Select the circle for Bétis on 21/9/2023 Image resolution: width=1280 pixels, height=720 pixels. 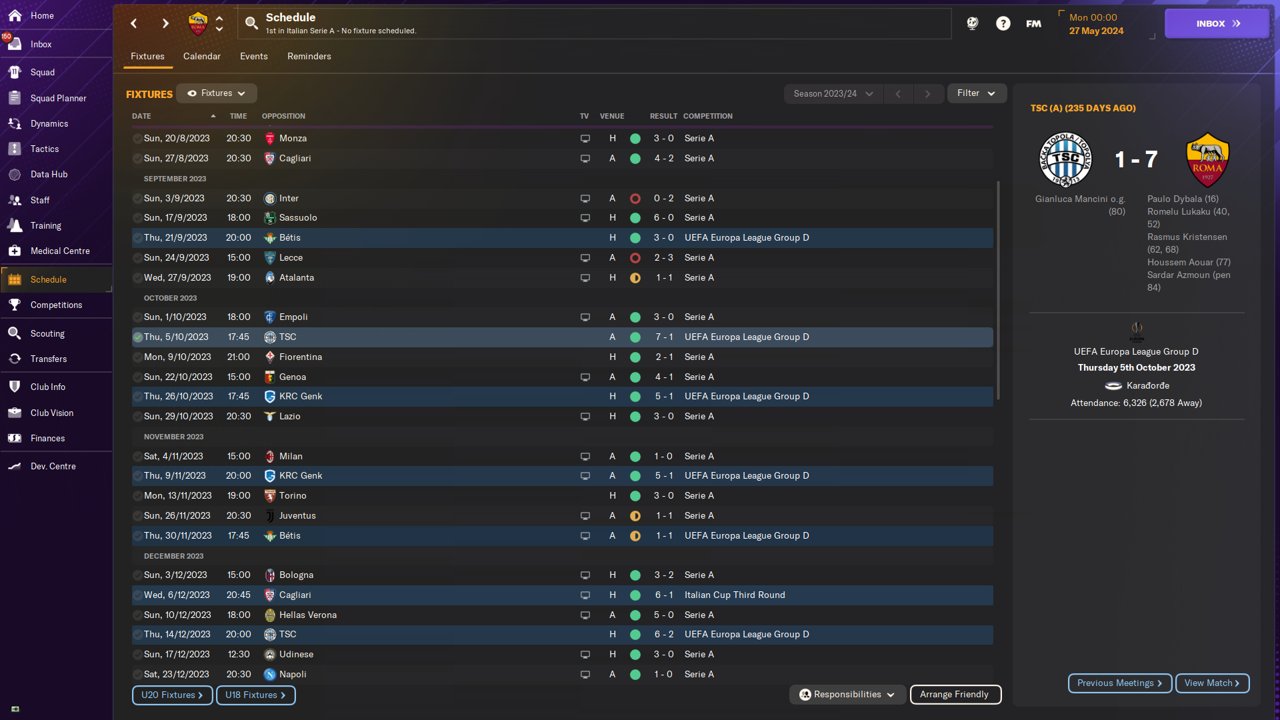[138, 238]
